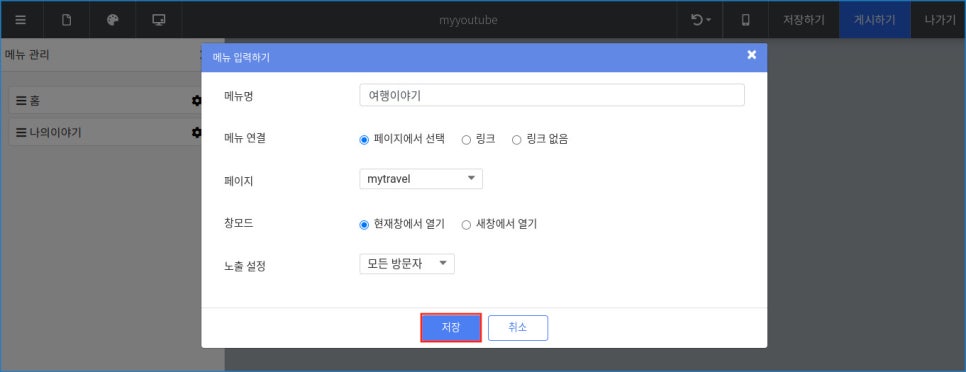
Task: Click the 메뉴 연결 label
Action: click(245, 139)
